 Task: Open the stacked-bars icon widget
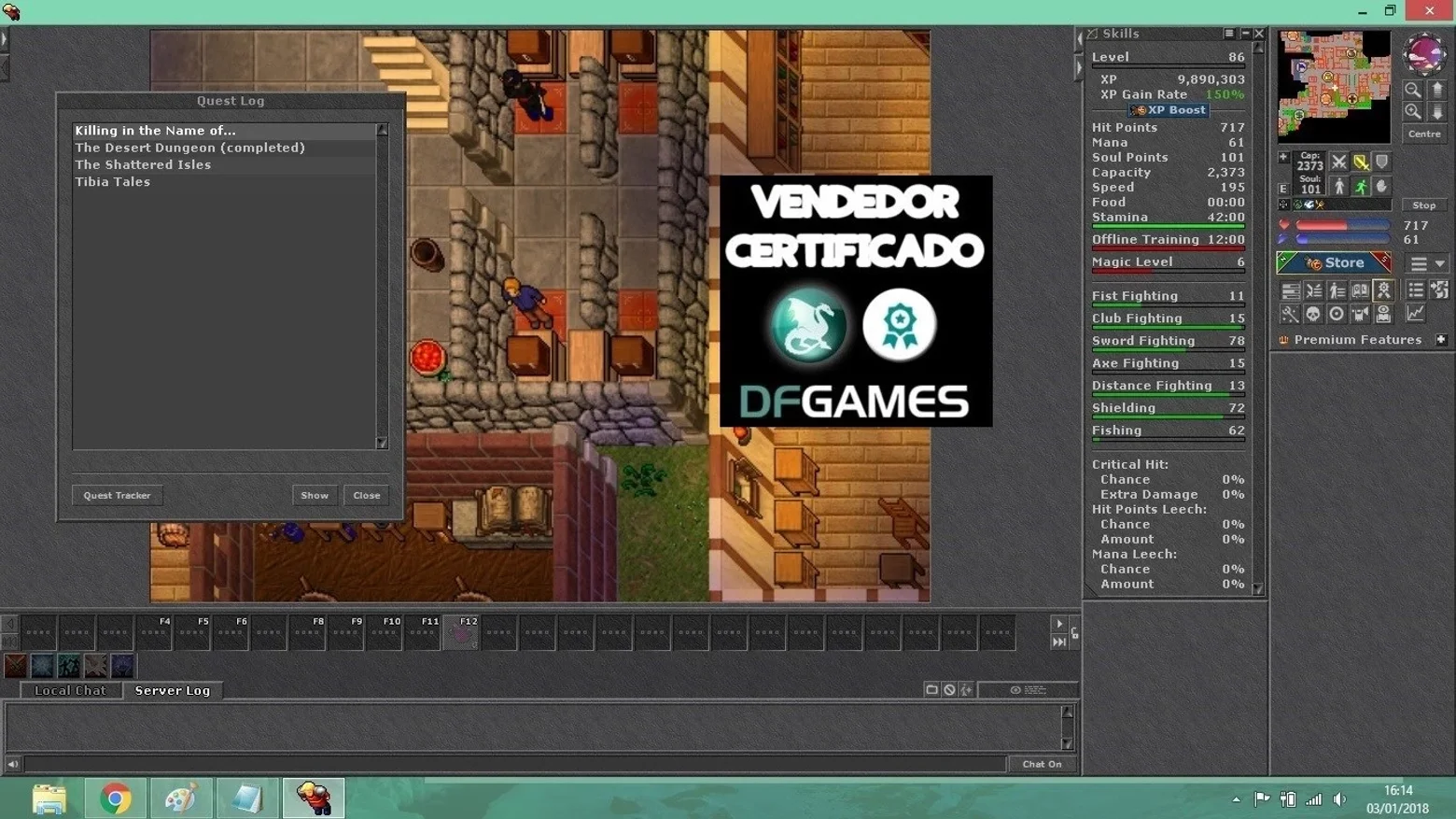[1290, 290]
